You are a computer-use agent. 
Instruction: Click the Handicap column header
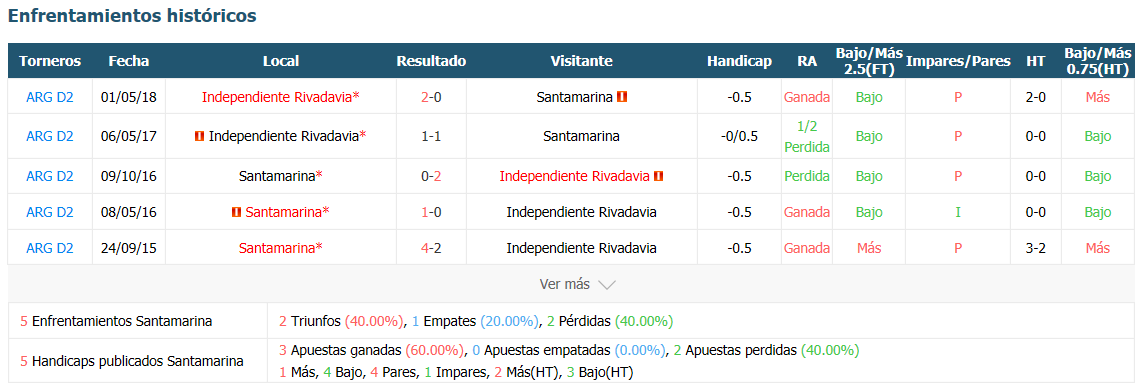click(x=739, y=61)
